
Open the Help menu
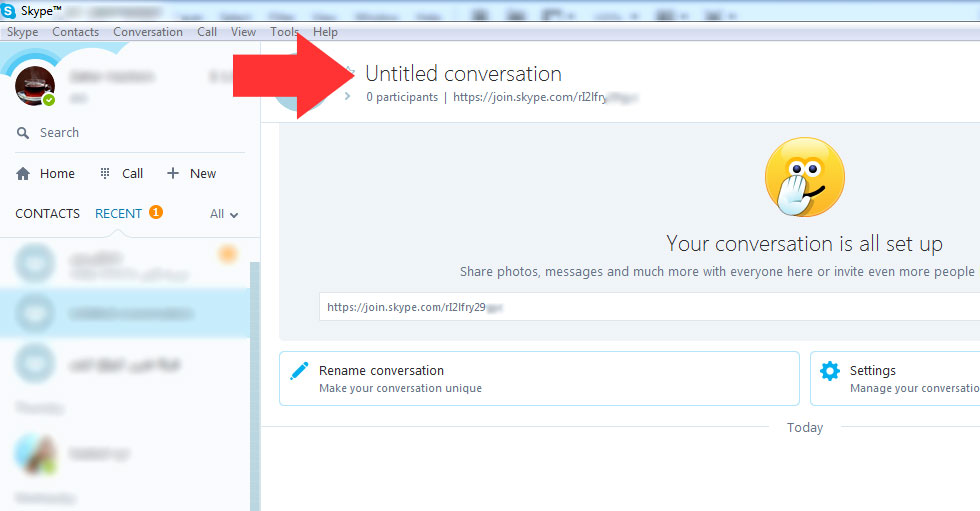click(x=325, y=32)
